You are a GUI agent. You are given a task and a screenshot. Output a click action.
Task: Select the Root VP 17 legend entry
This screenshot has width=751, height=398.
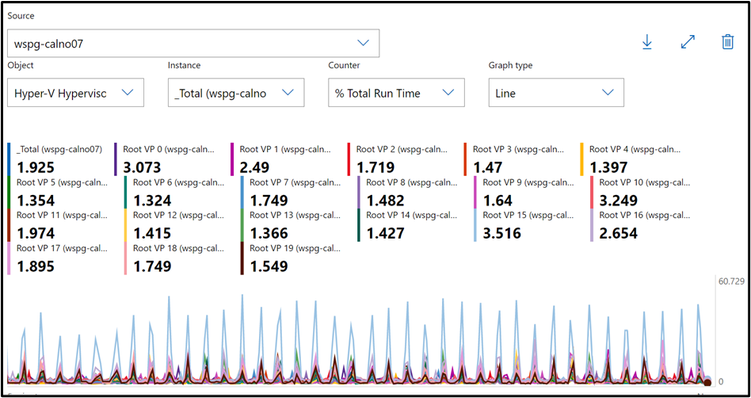(x=58, y=259)
